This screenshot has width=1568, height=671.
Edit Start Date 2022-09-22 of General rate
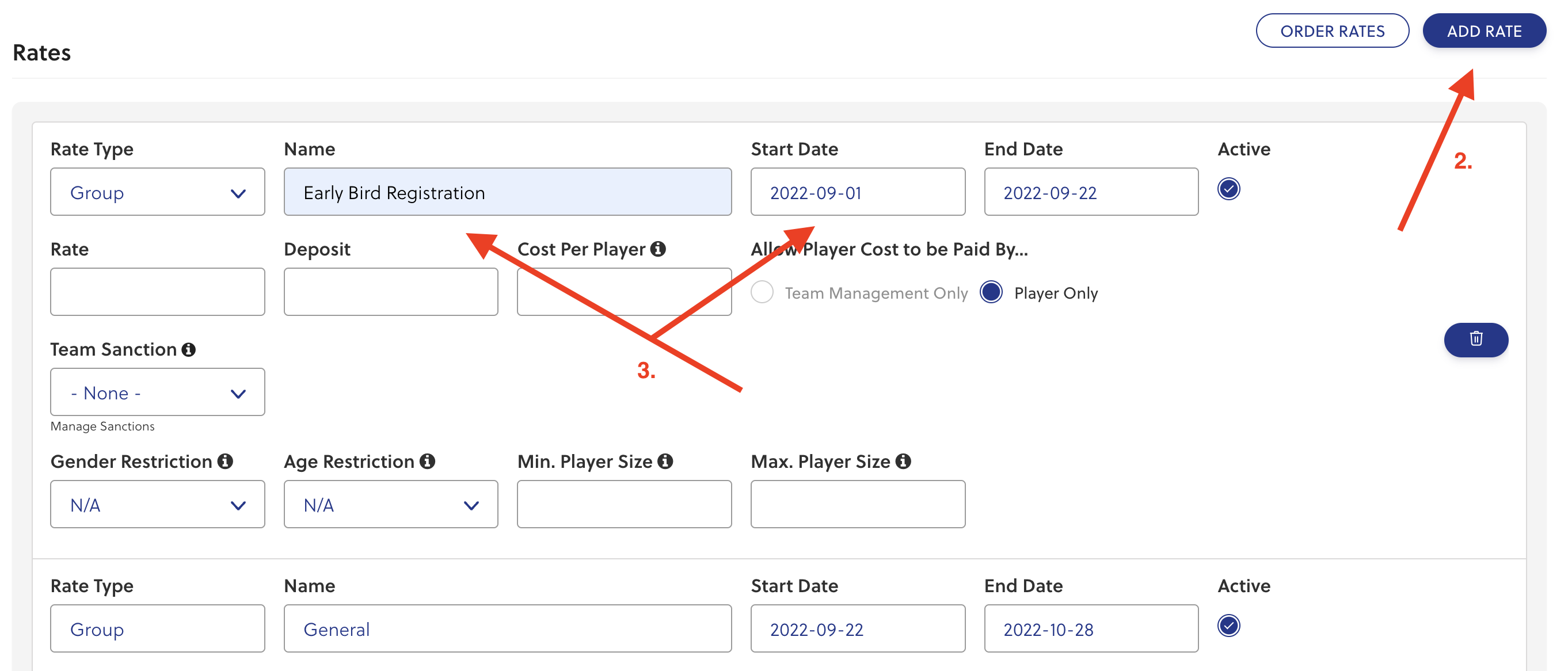tap(858, 628)
